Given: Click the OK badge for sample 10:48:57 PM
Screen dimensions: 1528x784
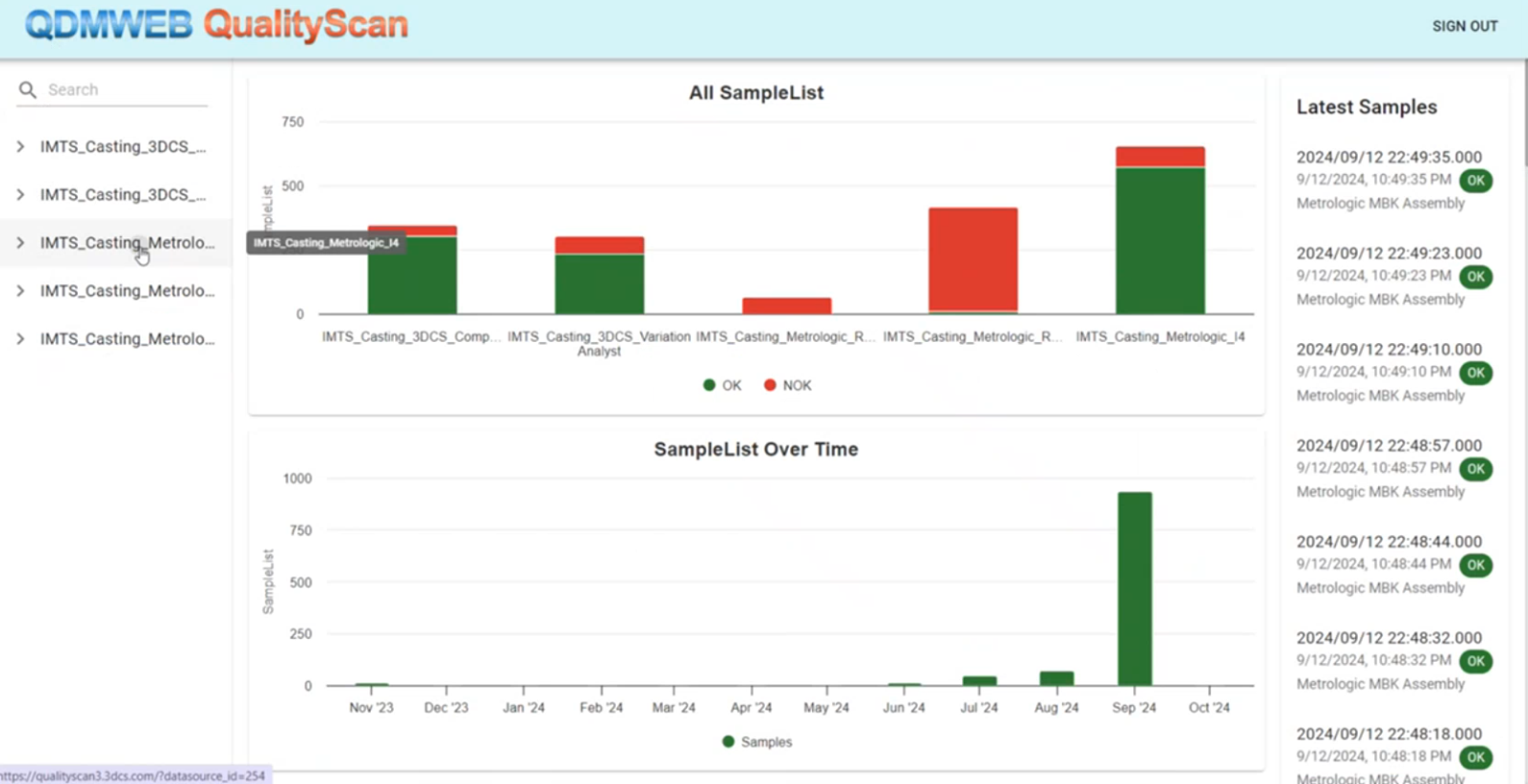Looking at the screenshot, I should tap(1475, 469).
